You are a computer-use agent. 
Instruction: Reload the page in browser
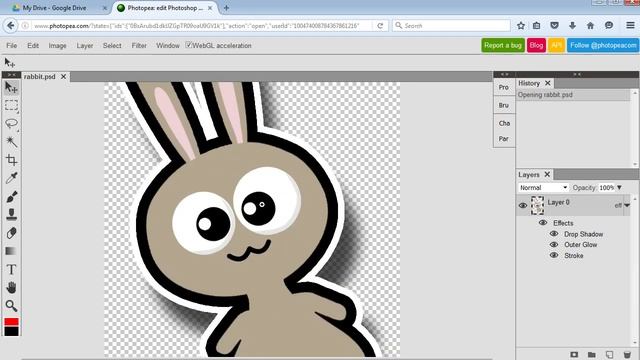(380, 26)
